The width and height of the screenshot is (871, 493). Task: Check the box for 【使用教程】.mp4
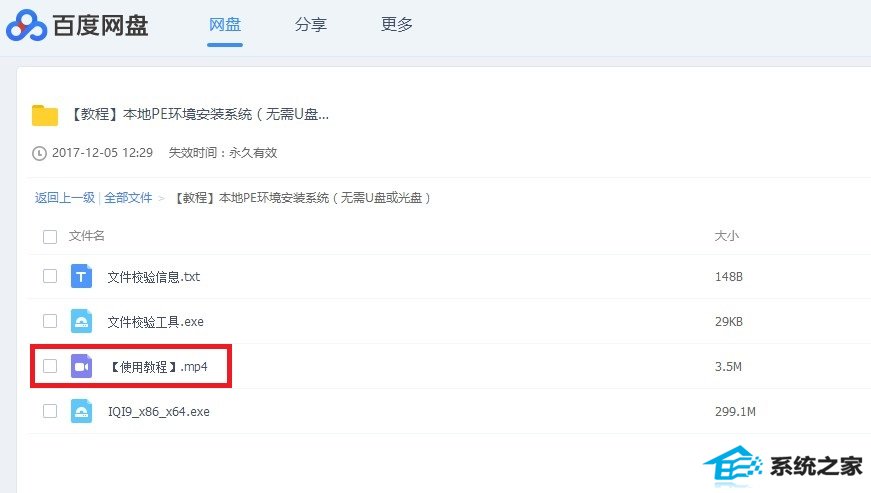[x=50, y=366]
